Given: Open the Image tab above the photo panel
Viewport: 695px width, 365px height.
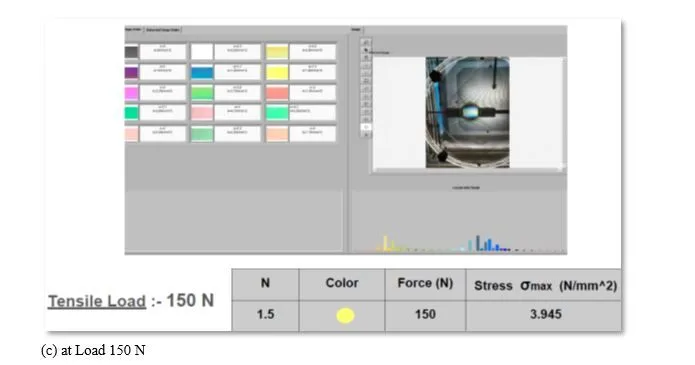Looking at the screenshot, I should (356, 30).
